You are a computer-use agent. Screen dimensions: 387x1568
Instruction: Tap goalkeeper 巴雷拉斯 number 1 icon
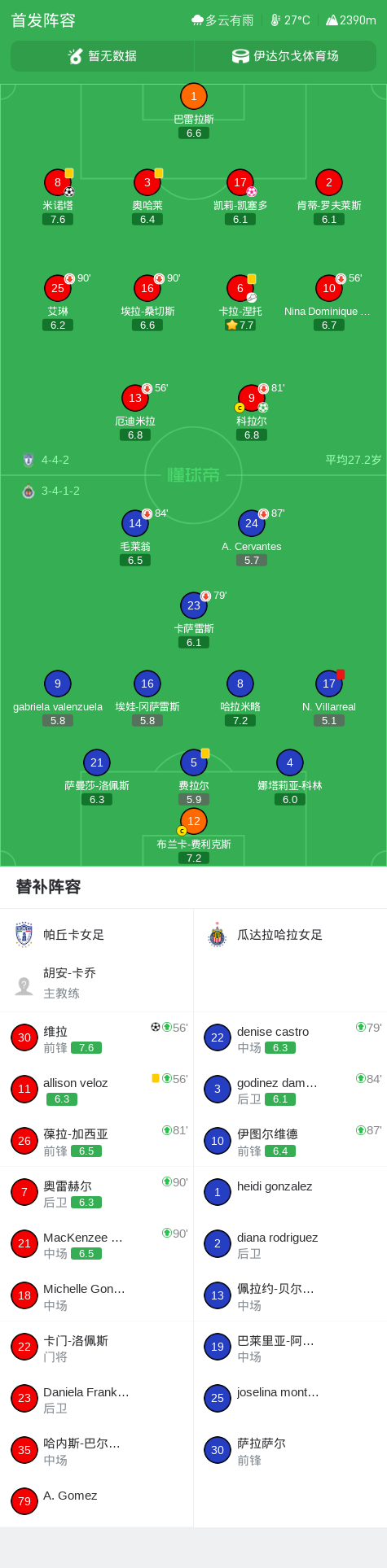click(x=193, y=97)
